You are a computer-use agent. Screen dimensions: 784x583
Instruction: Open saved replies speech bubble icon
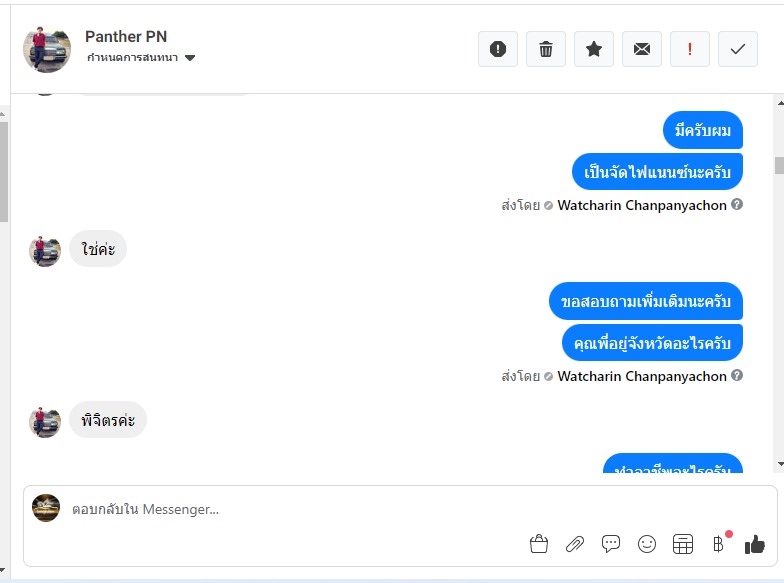pos(610,544)
